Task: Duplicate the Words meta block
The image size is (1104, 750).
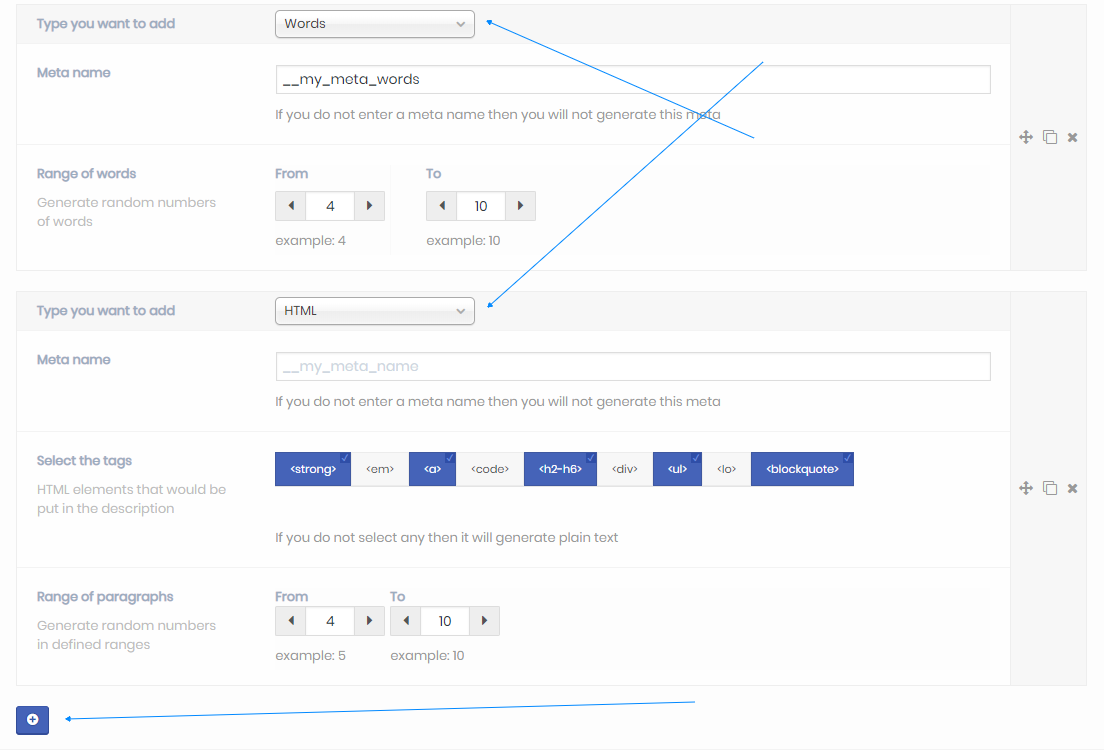Action: 1050,137
